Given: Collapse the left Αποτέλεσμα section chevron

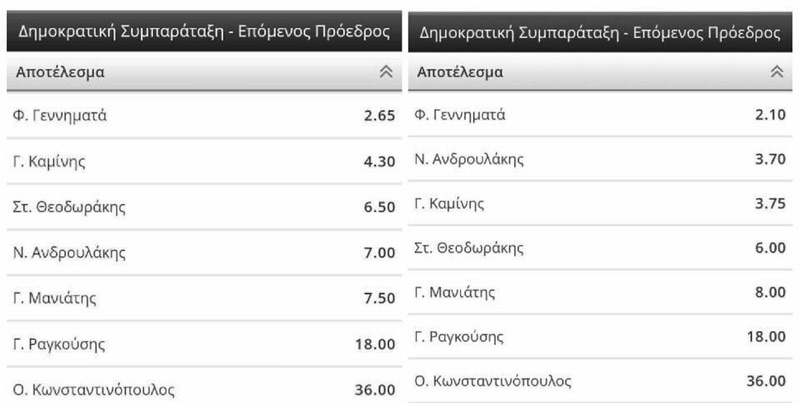Looking at the screenshot, I should pyautogui.click(x=384, y=72).
